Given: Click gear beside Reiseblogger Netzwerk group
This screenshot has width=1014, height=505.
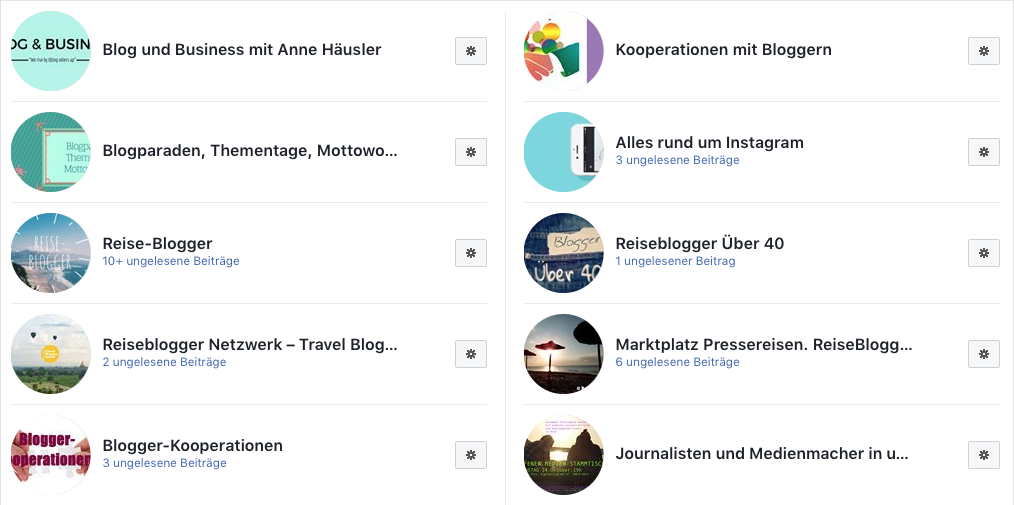Looking at the screenshot, I should (471, 354).
